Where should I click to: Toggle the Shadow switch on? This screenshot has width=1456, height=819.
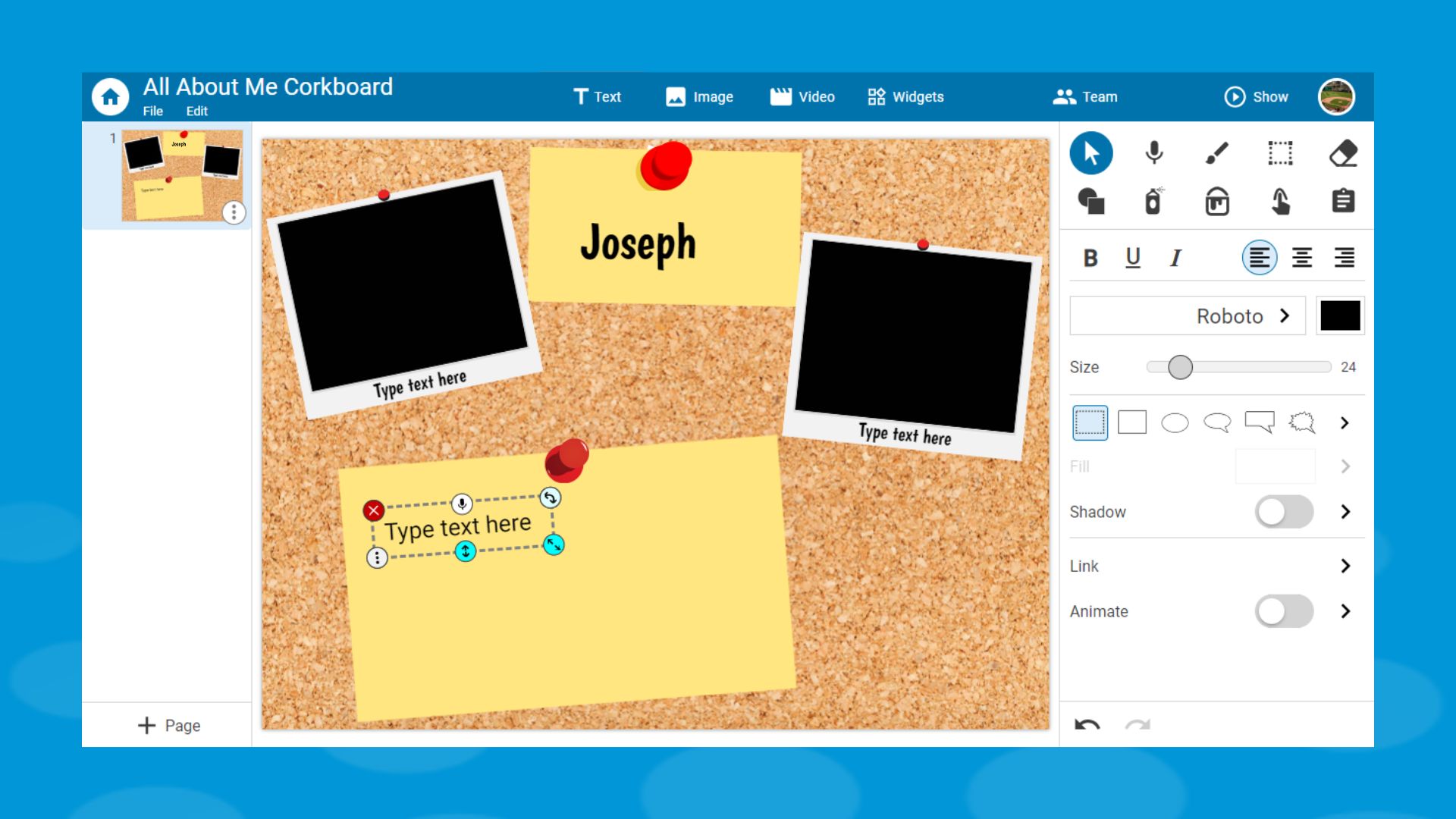click(x=1284, y=512)
